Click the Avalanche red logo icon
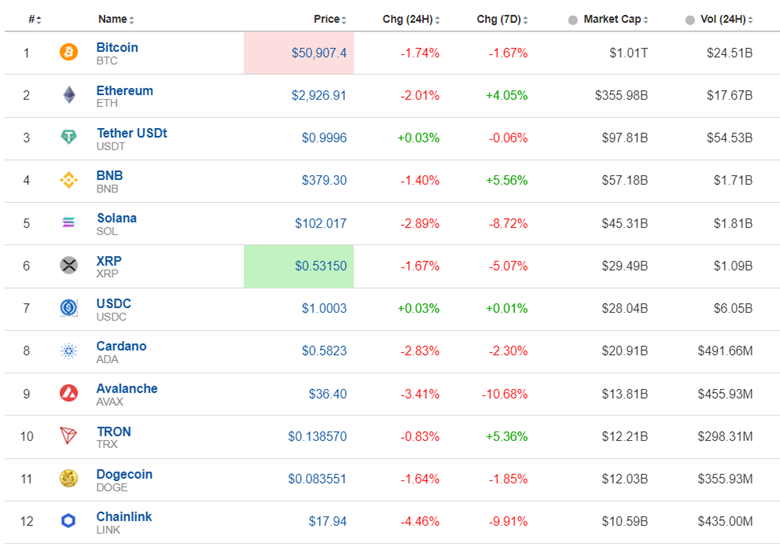 click(x=68, y=394)
